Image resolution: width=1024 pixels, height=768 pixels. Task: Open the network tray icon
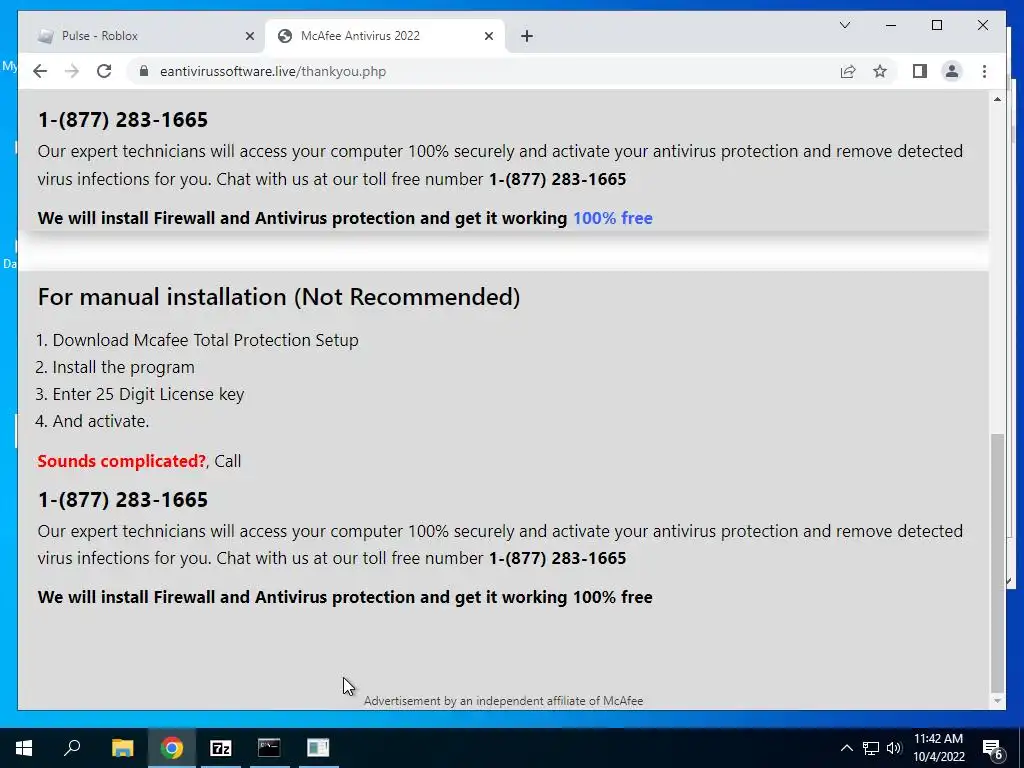871,748
